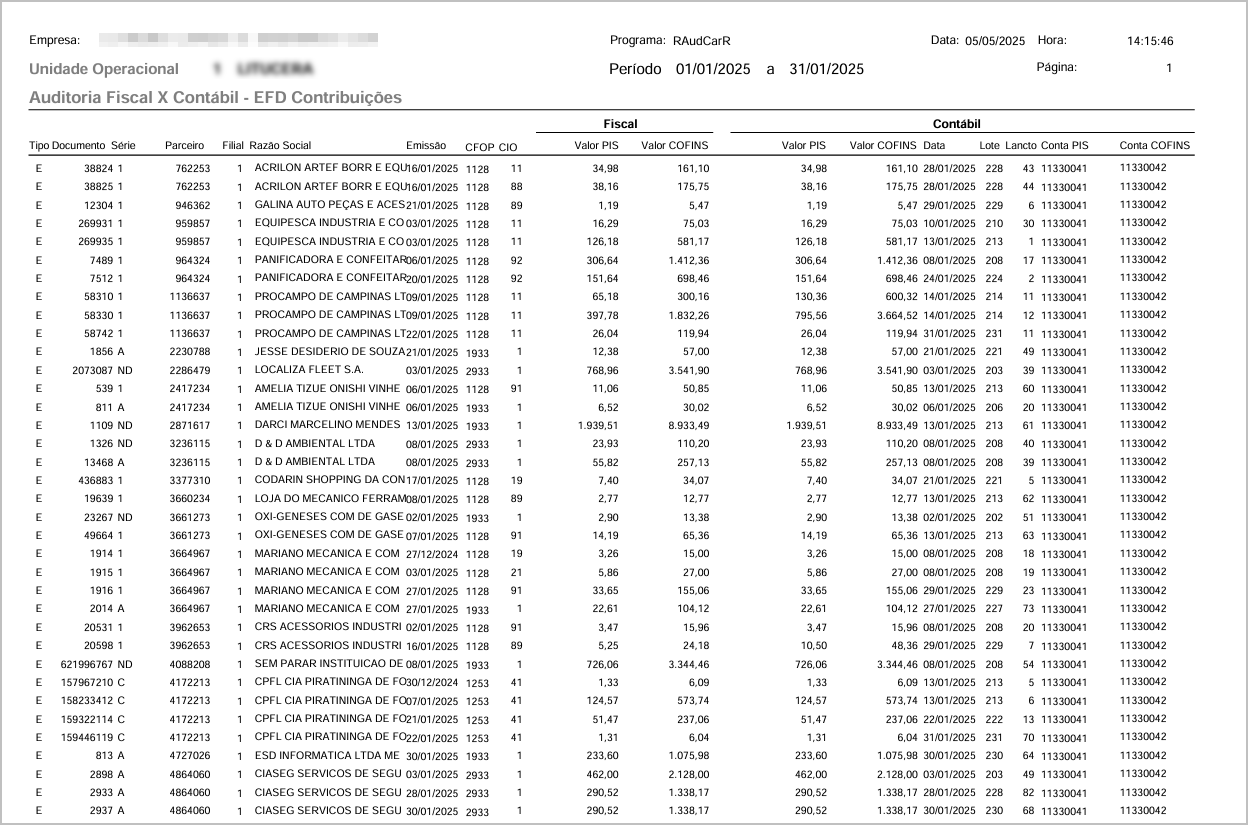Click "GALINA AUTO PEÇAS E ACES" row name
The height and width of the screenshot is (825, 1248).
pyautogui.click(x=330, y=205)
